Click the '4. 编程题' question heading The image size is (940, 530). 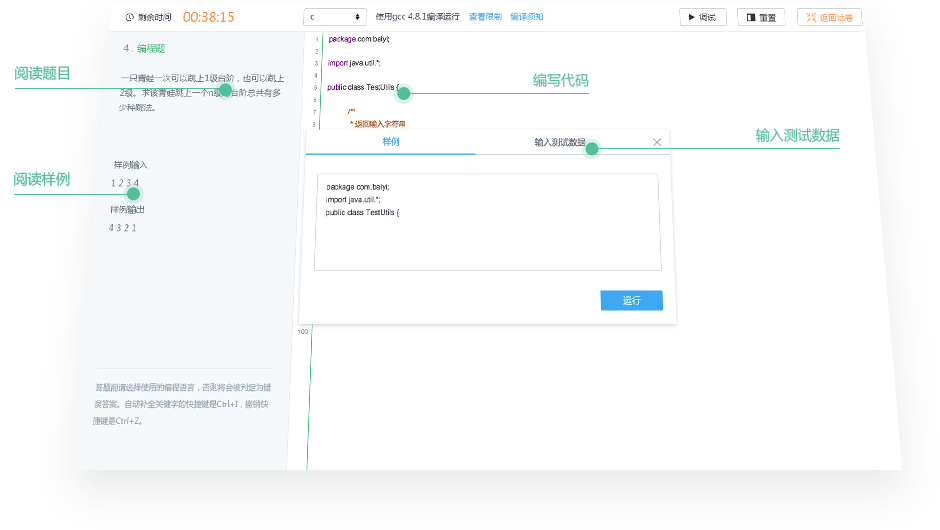coord(144,48)
